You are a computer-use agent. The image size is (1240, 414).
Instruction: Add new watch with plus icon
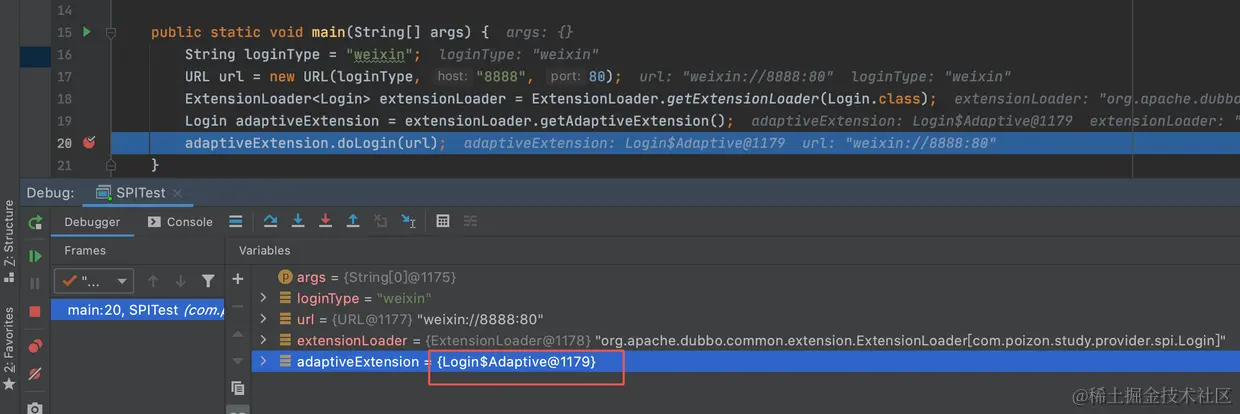coord(237,280)
